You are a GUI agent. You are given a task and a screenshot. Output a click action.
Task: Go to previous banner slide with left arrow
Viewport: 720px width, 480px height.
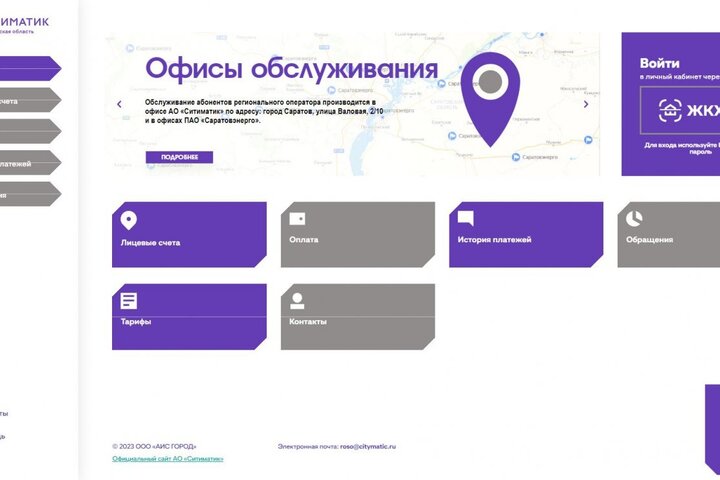coord(120,104)
